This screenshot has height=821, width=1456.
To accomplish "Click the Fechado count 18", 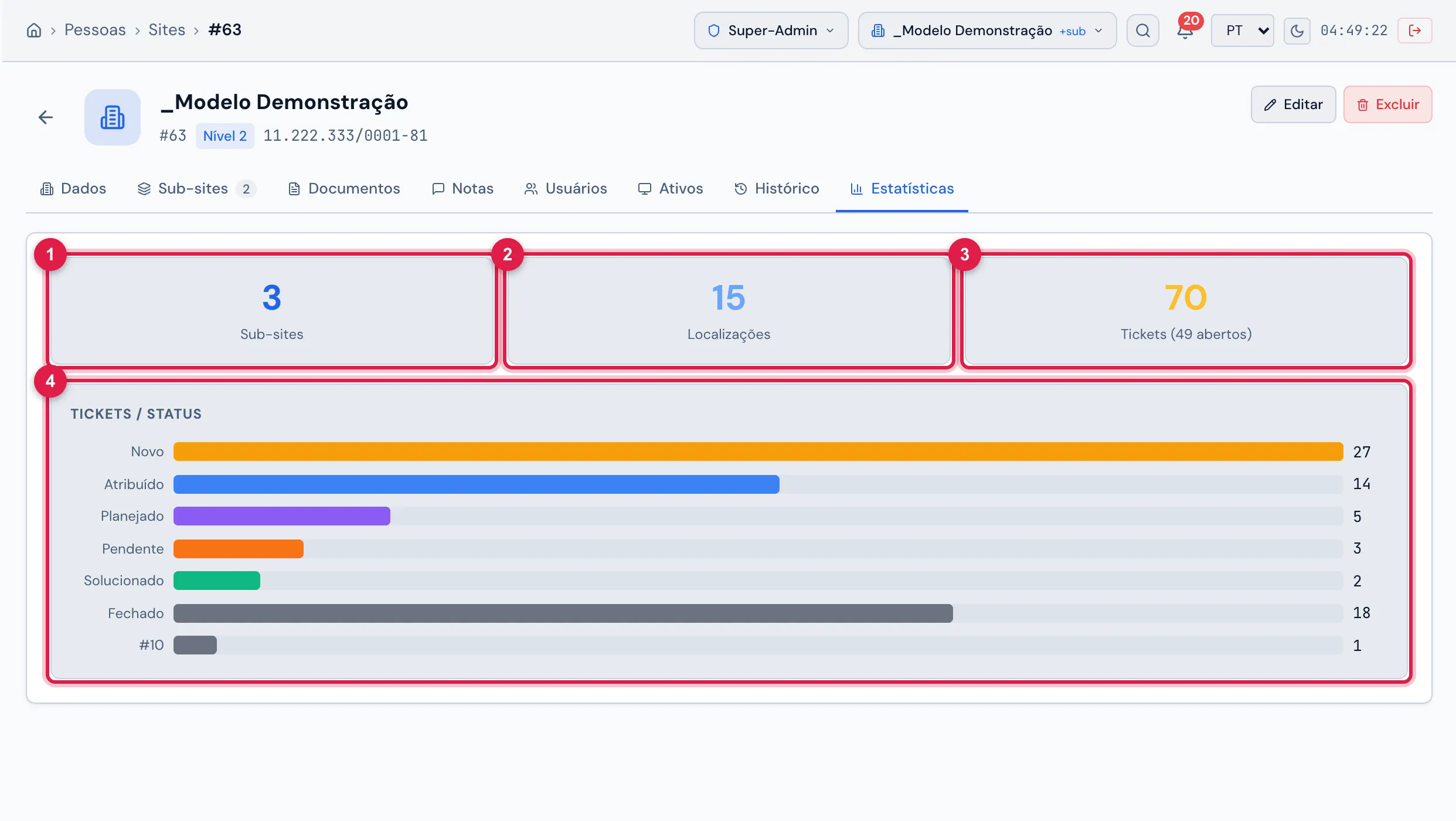I will click(x=1362, y=613).
